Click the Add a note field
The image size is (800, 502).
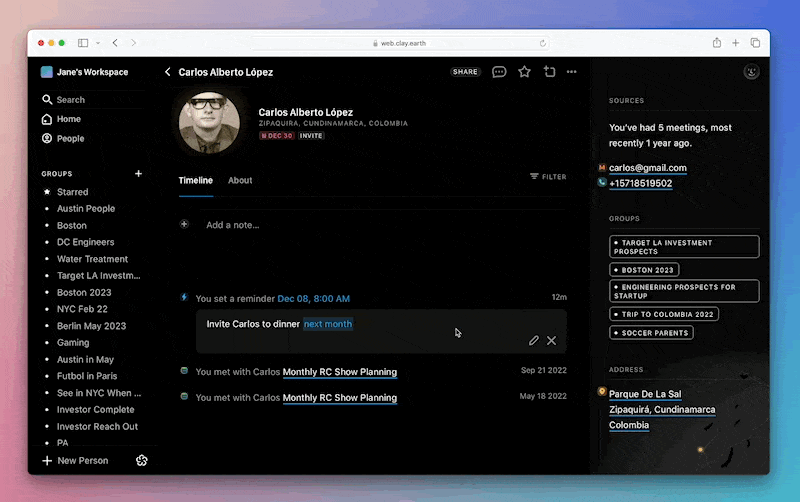(x=232, y=225)
